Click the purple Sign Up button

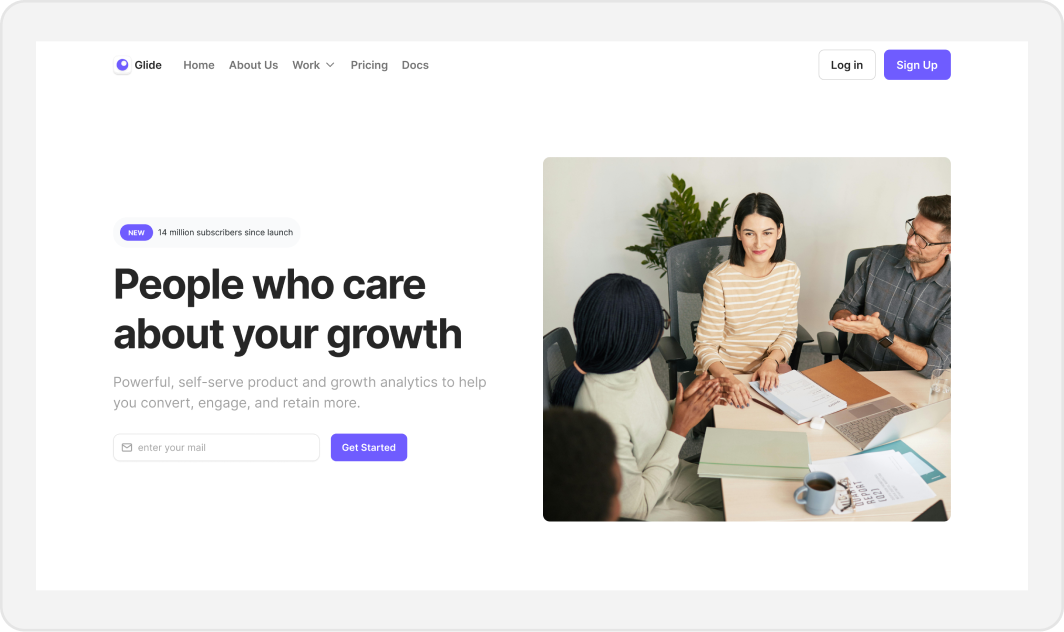pos(917,65)
